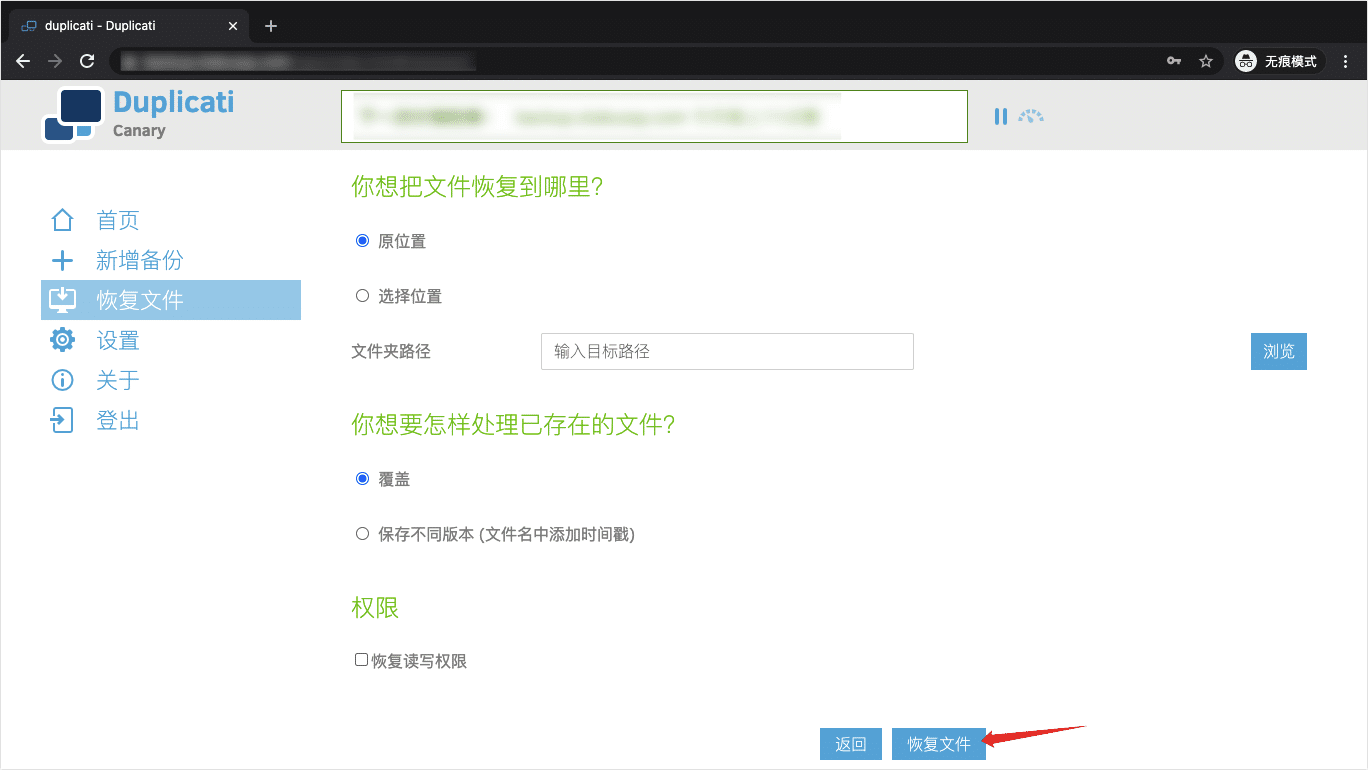Image resolution: width=1368 pixels, height=770 pixels.
Task: Click the 你想要怎样处理已存在的文件? heading
Action: click(513, 424)
